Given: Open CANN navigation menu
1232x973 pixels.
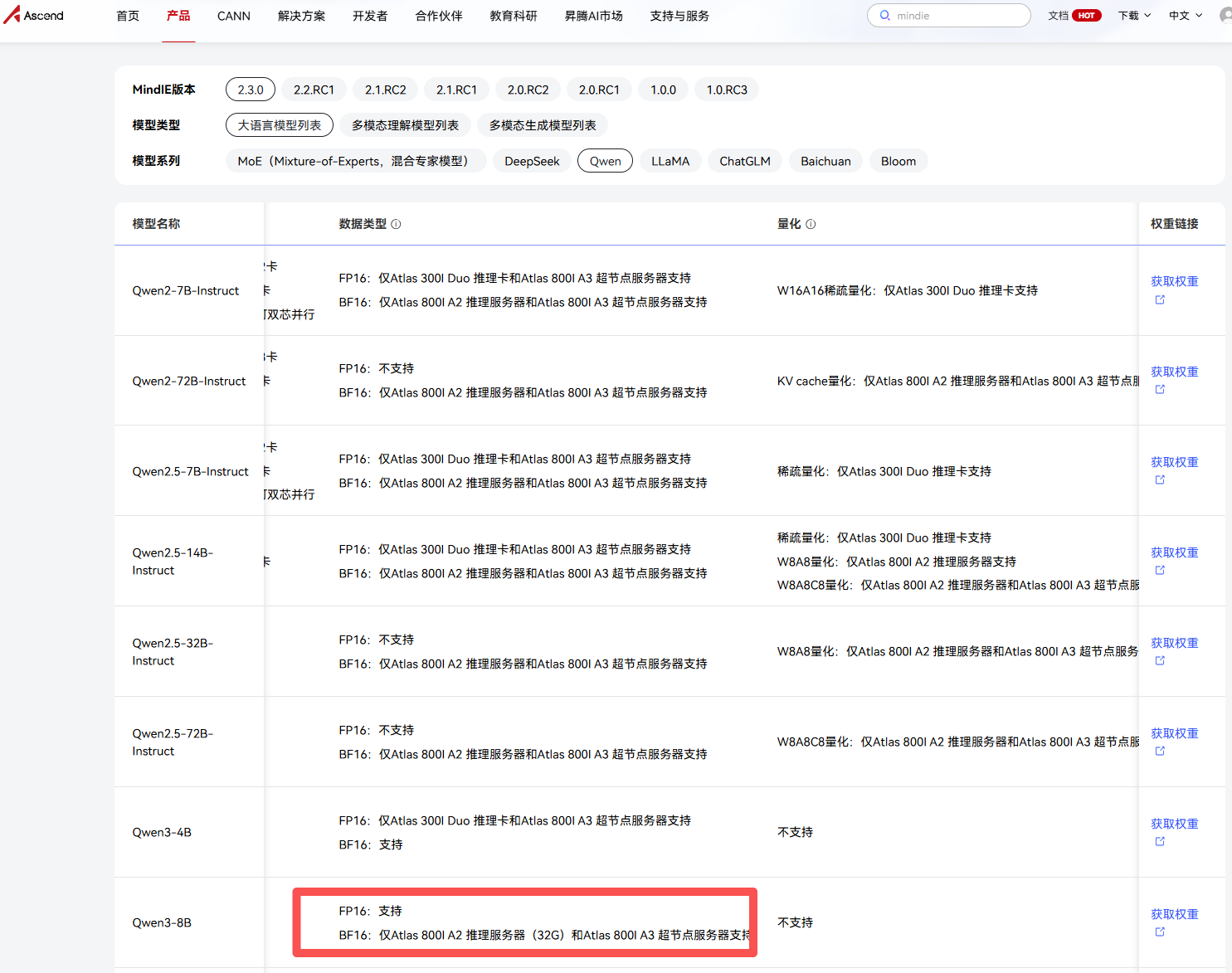Looking at the screenshot, I should (234, 16).
